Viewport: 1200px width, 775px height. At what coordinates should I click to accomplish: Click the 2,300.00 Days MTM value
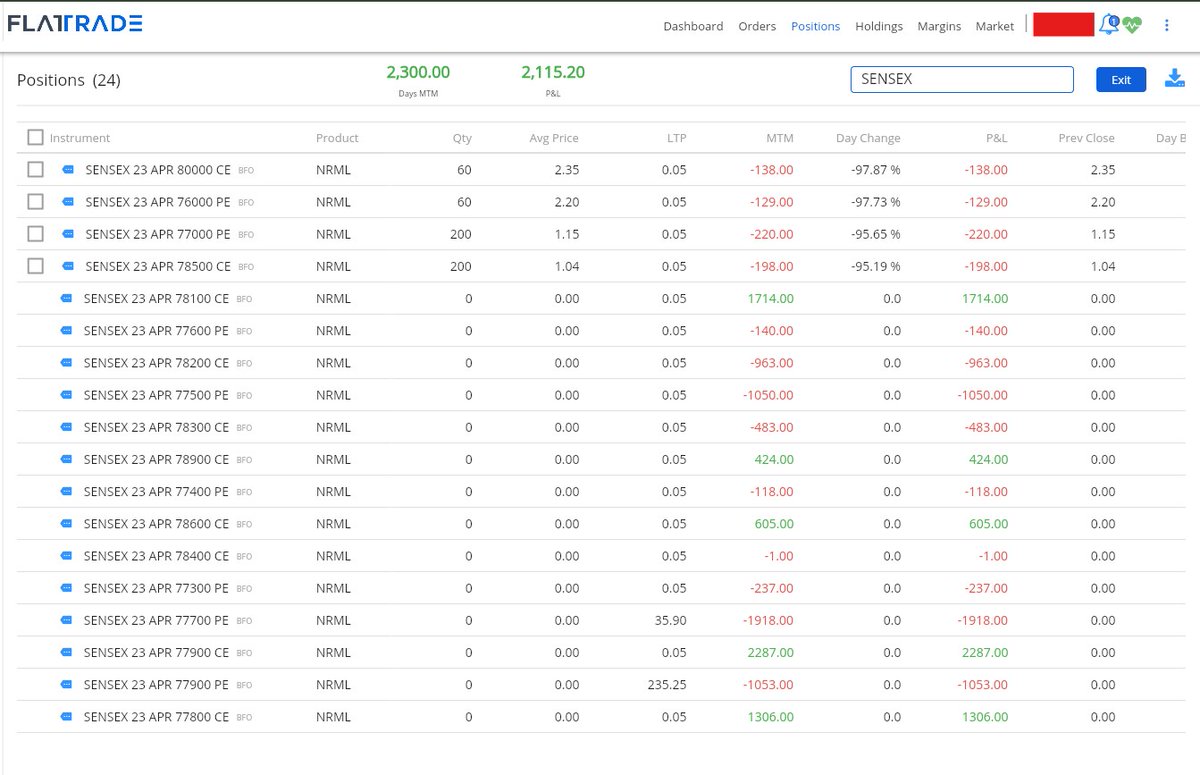click(418, 72)
